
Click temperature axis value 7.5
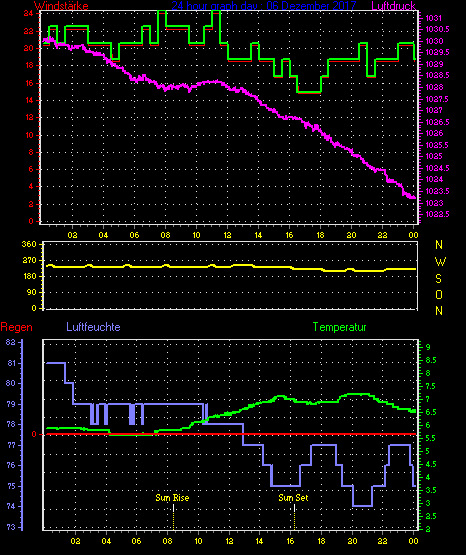(431, 386)
